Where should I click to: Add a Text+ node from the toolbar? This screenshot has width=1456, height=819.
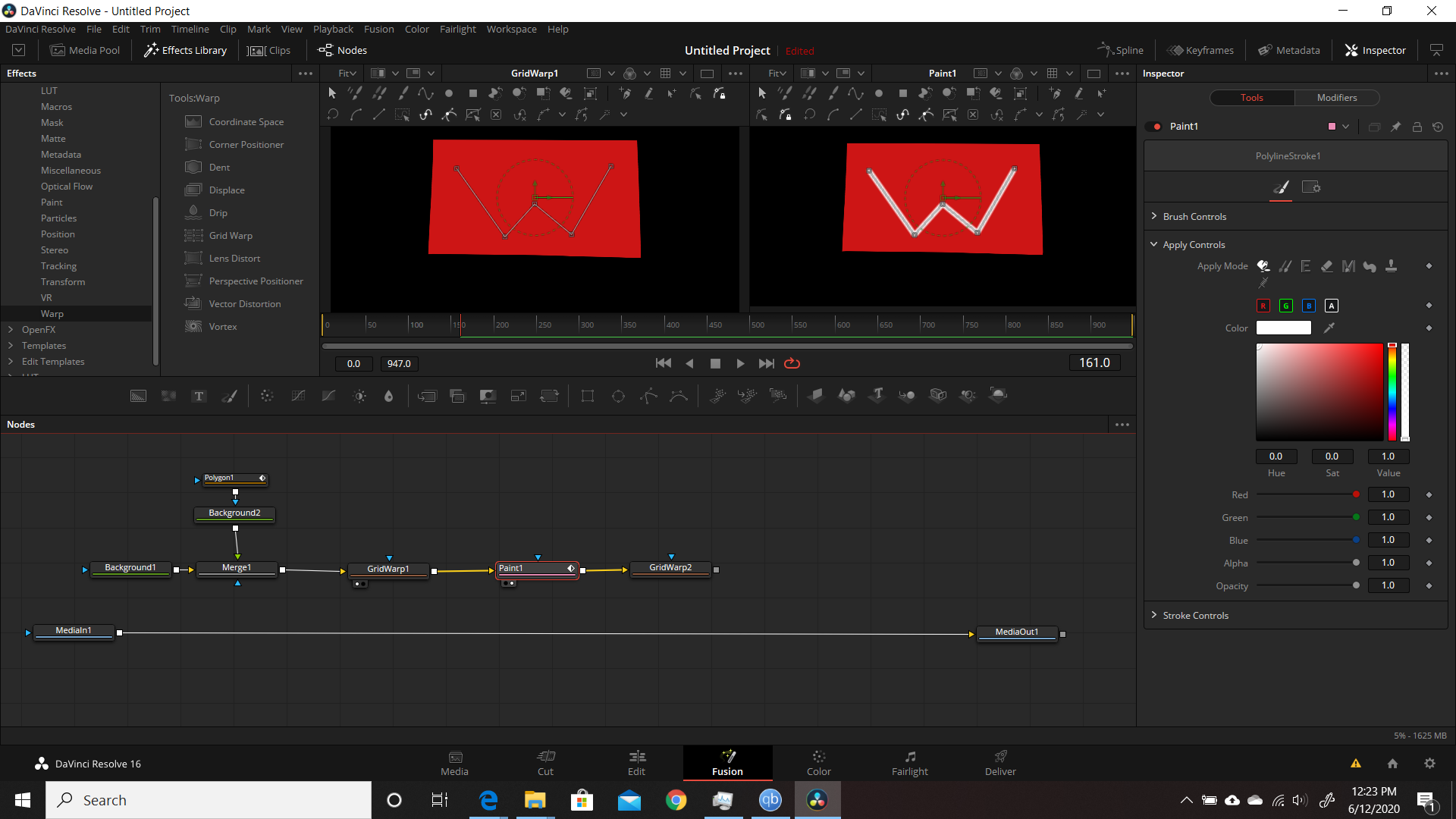point(199,396)
